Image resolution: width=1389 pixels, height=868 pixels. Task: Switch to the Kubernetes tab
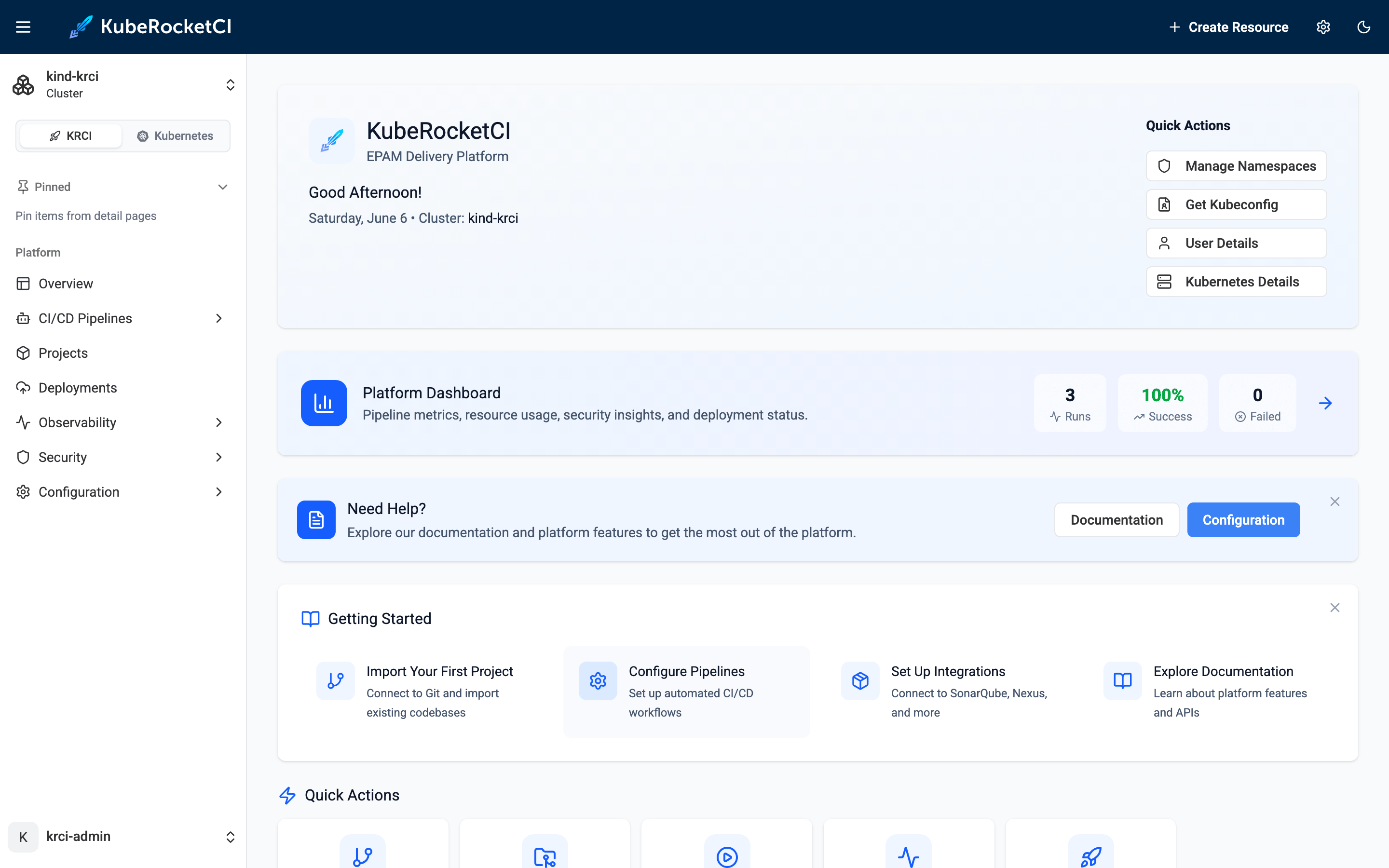click(175, 136)
